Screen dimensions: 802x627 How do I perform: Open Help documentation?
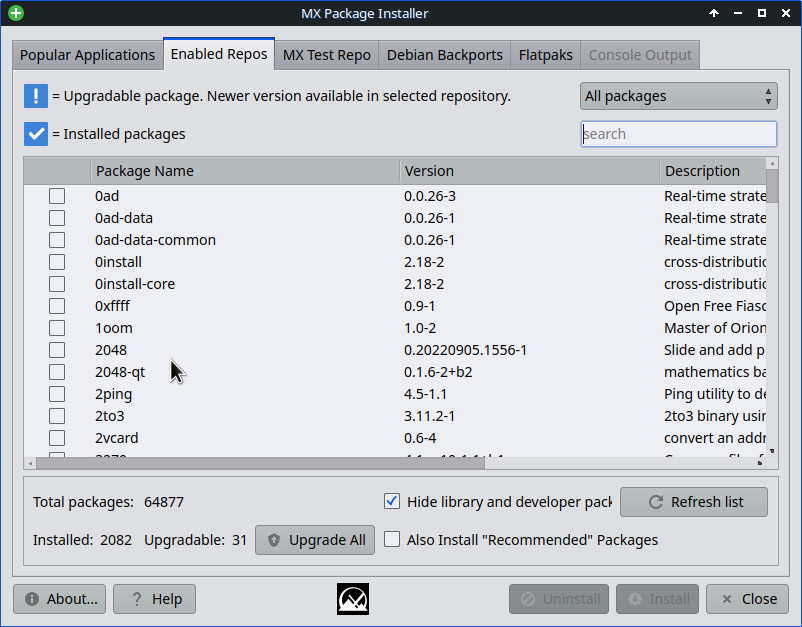(155, 599)
